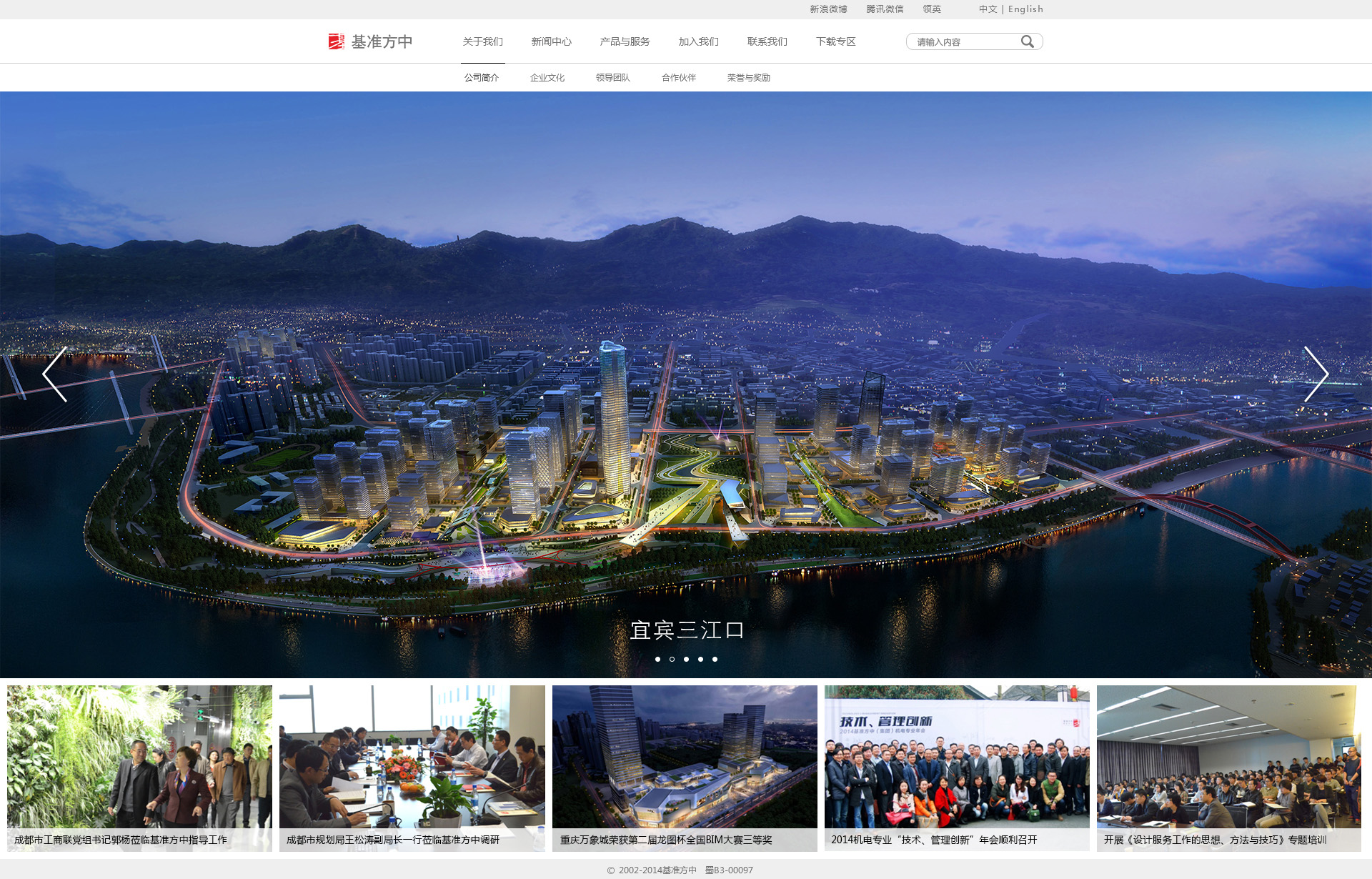Select the third carousel dot

tap(686, 659)
